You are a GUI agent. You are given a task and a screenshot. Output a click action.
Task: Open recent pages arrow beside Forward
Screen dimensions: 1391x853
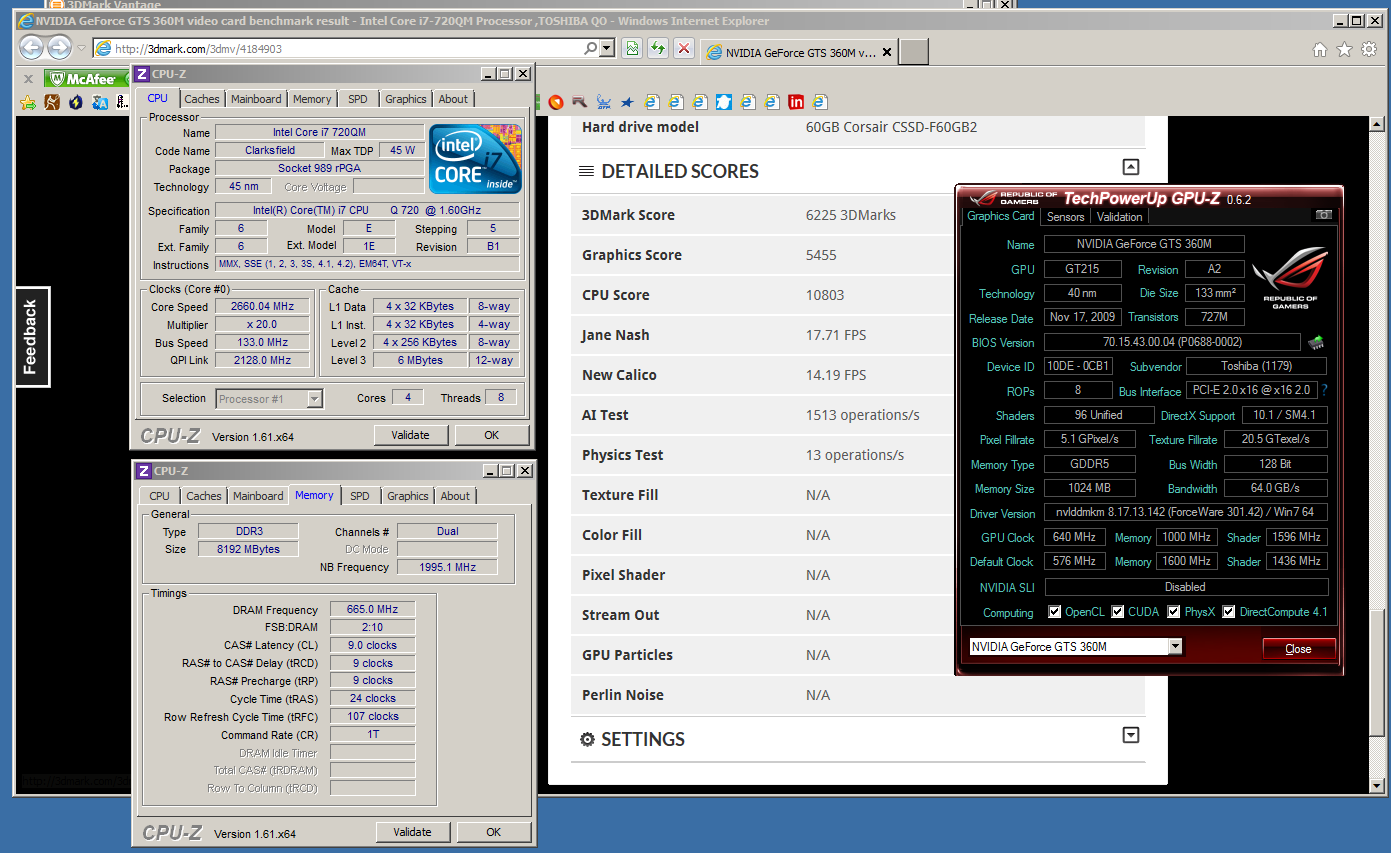81,48
